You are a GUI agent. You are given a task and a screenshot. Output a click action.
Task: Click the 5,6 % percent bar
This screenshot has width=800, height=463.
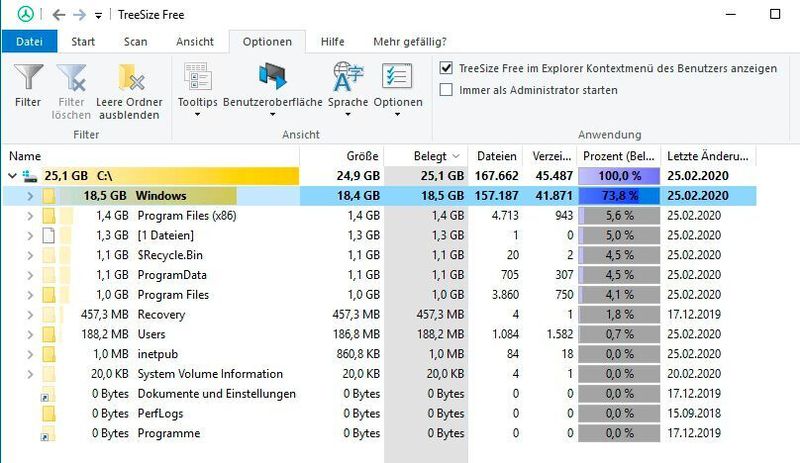[x=619, y=216]
